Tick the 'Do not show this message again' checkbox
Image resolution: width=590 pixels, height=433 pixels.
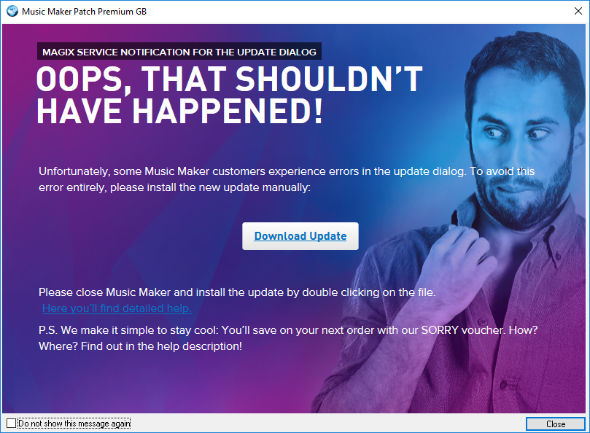pos(11,423)
